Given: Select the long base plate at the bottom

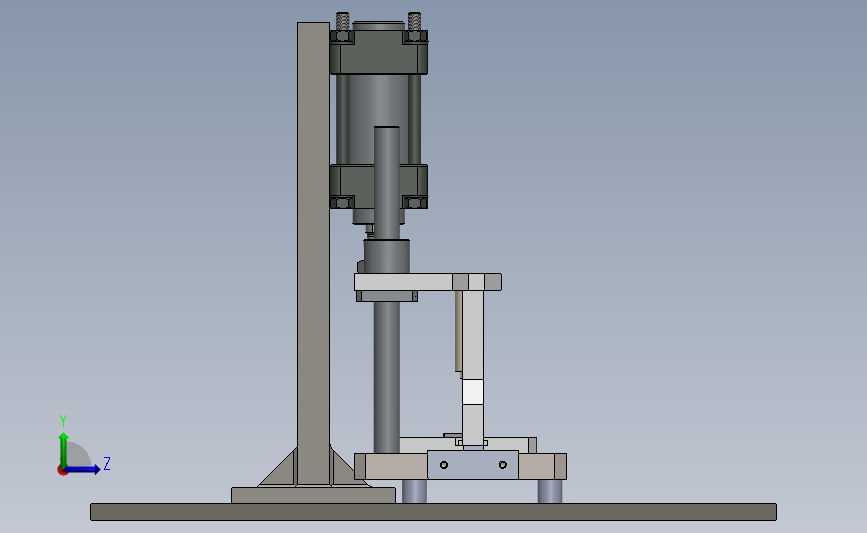Looking at the screenshot, I should click(434, 512).
